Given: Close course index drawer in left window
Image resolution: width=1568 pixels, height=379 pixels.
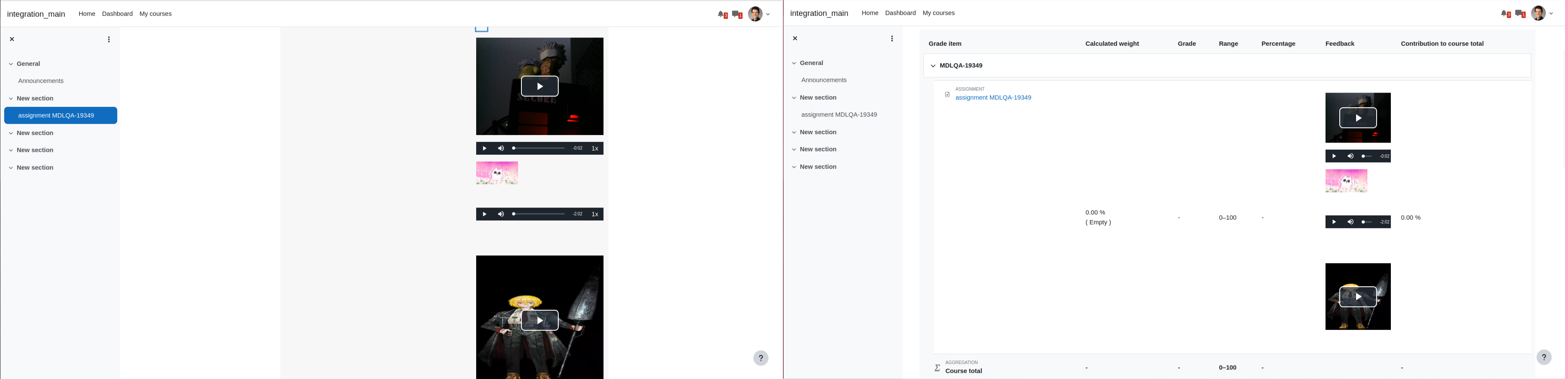Looking at the screenshot, I should (12, 39).
